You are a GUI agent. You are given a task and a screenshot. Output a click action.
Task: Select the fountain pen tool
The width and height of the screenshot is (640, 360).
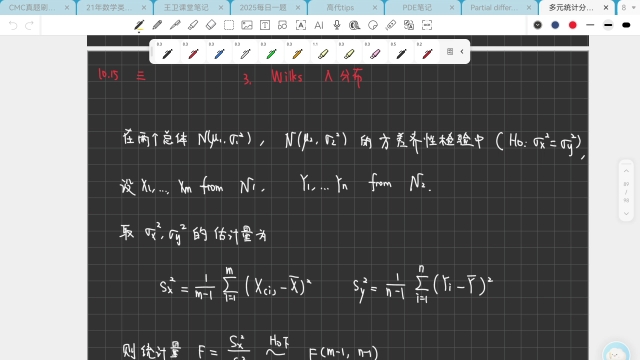tap(175, 25)
